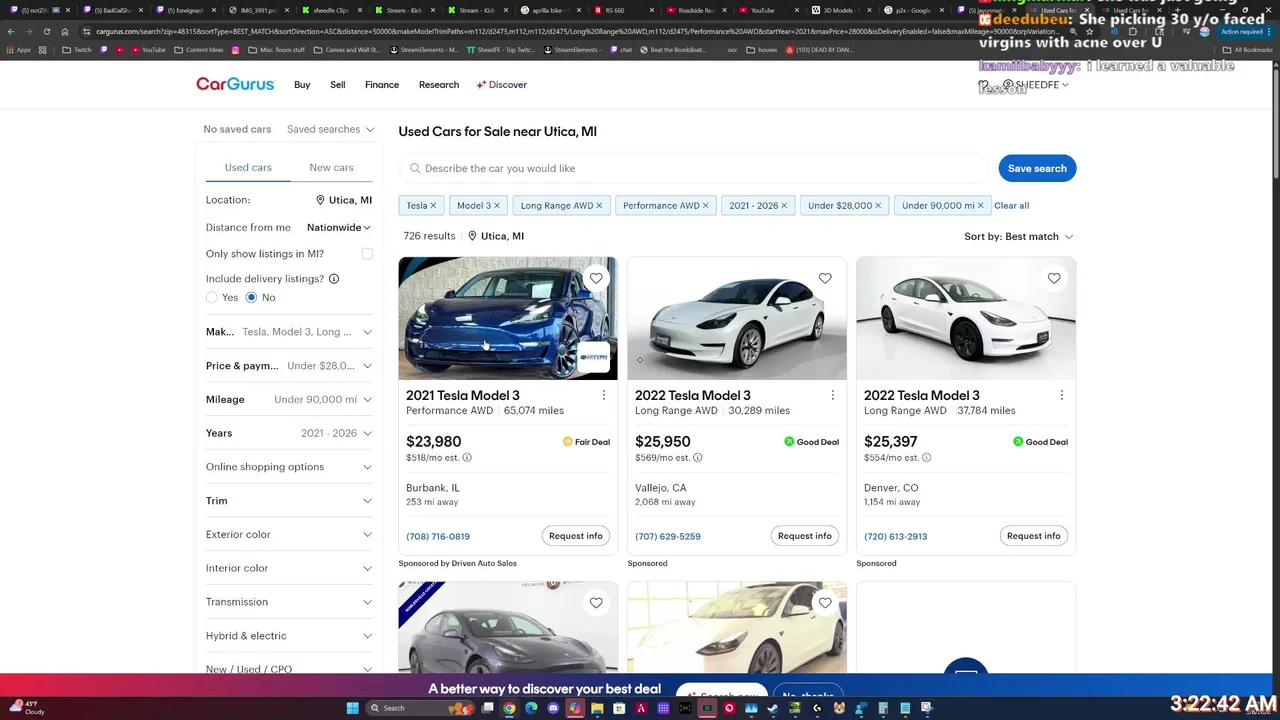Expand the Trim filter section
The height and width of the screenshot is (720, 1280).
[289, 501]
